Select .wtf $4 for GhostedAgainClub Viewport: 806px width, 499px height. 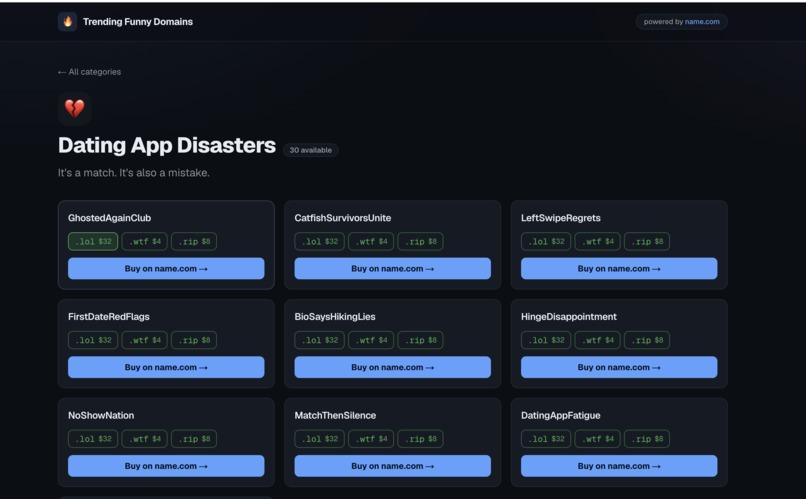[144, 242]
